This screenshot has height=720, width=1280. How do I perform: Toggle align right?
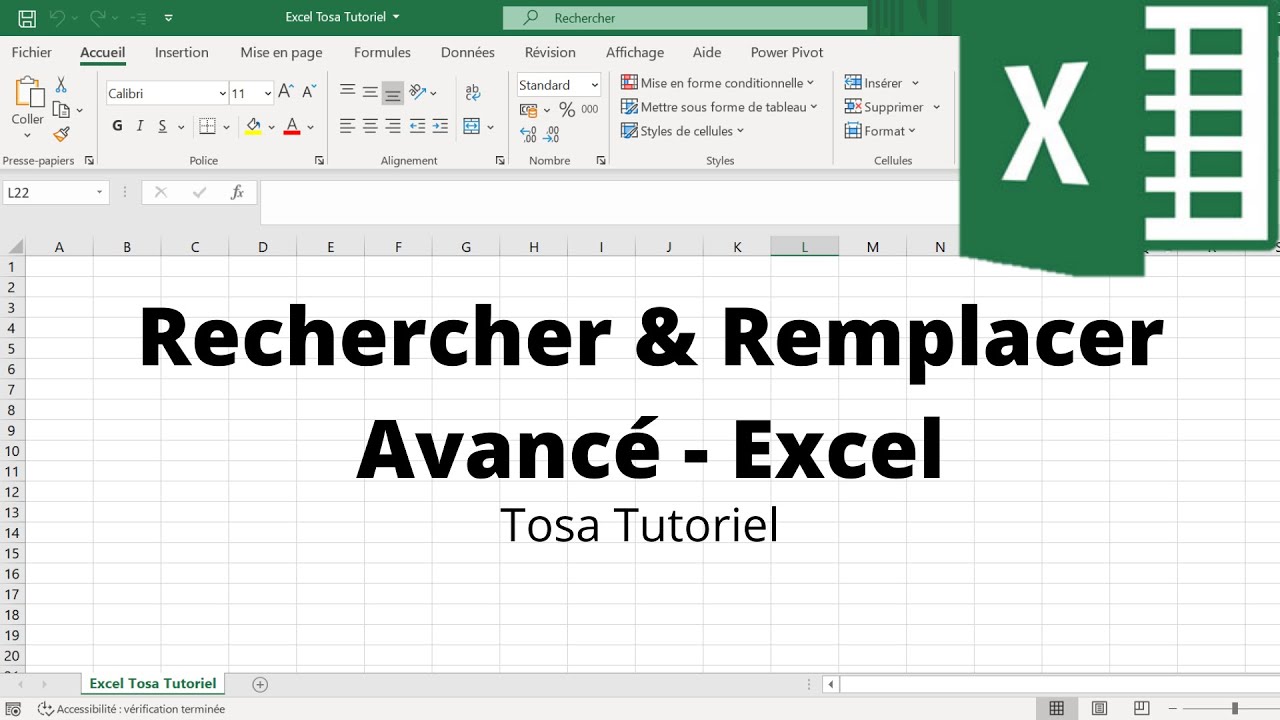pyautogui.click(x=393, y=126)
